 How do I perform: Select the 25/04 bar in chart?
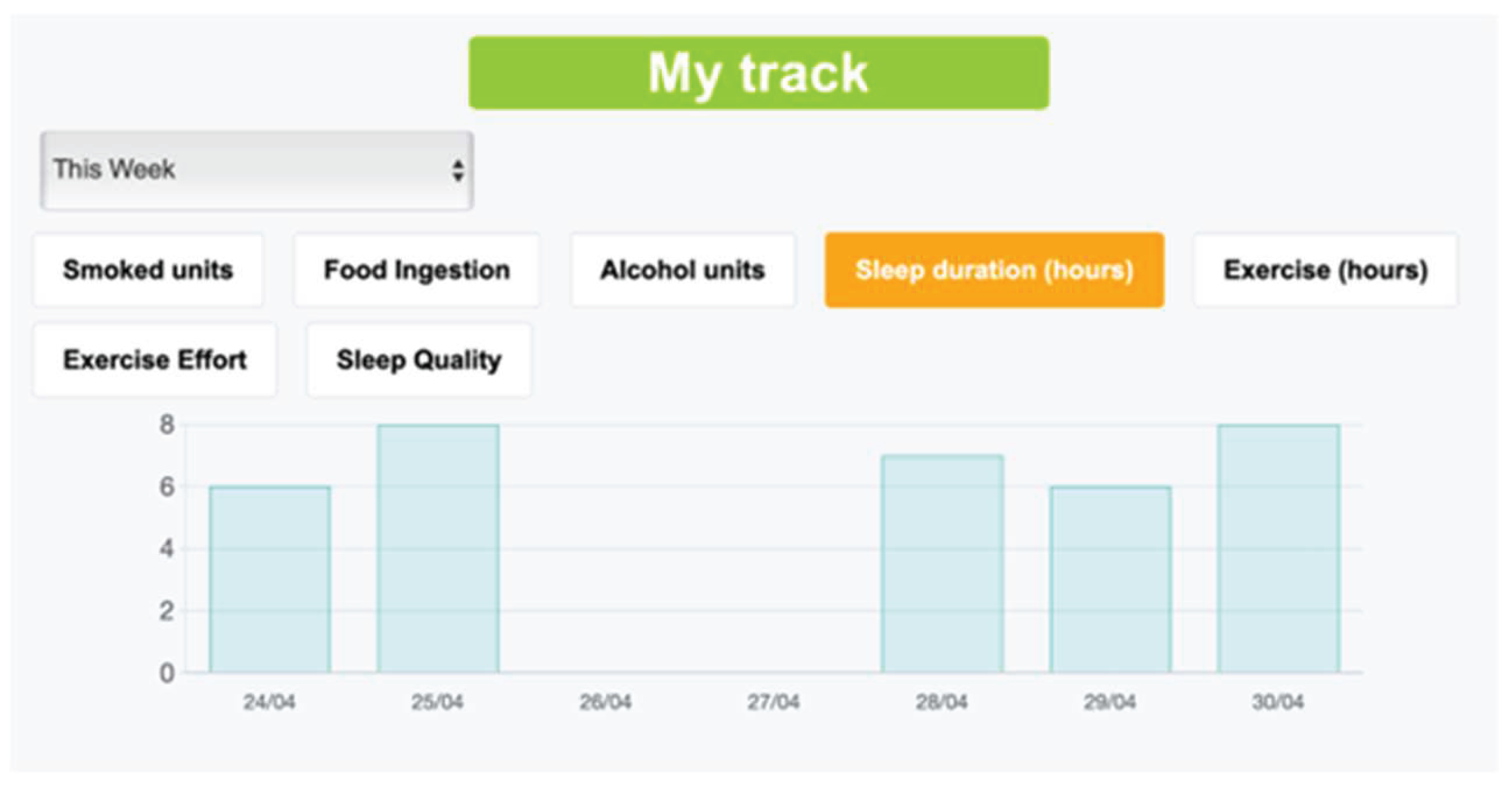point(438,549)
